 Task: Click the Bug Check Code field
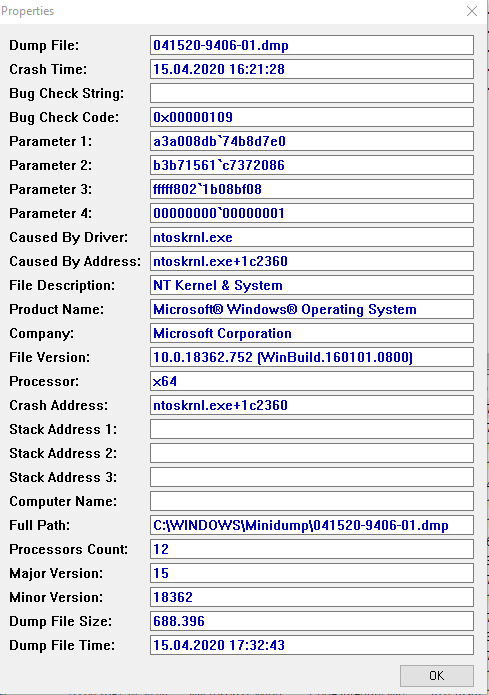pyautogui.click(x=312, y=117)
